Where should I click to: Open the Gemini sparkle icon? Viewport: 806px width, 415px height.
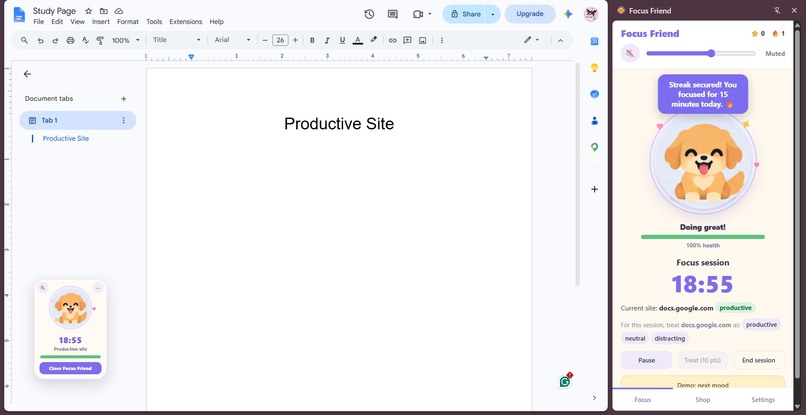tap(568, 14)
